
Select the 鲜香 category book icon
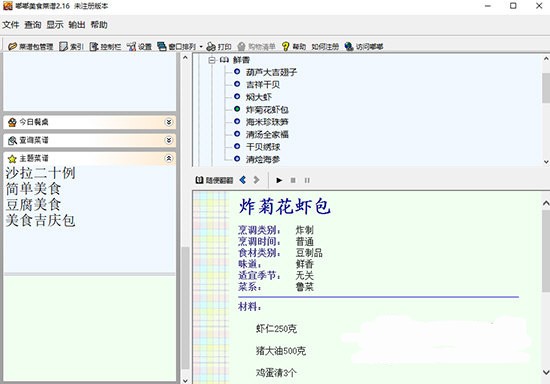[224, 60]
